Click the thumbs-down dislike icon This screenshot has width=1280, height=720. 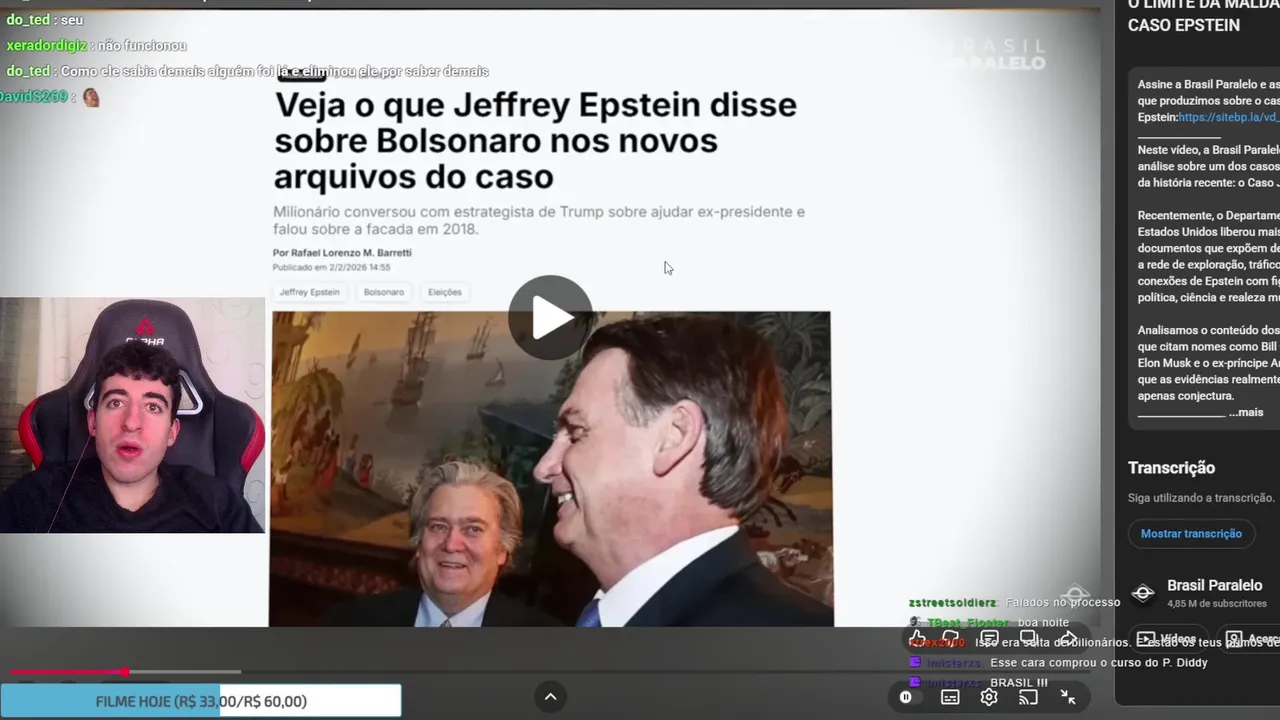pyautogui.click(x=951, y=638)
